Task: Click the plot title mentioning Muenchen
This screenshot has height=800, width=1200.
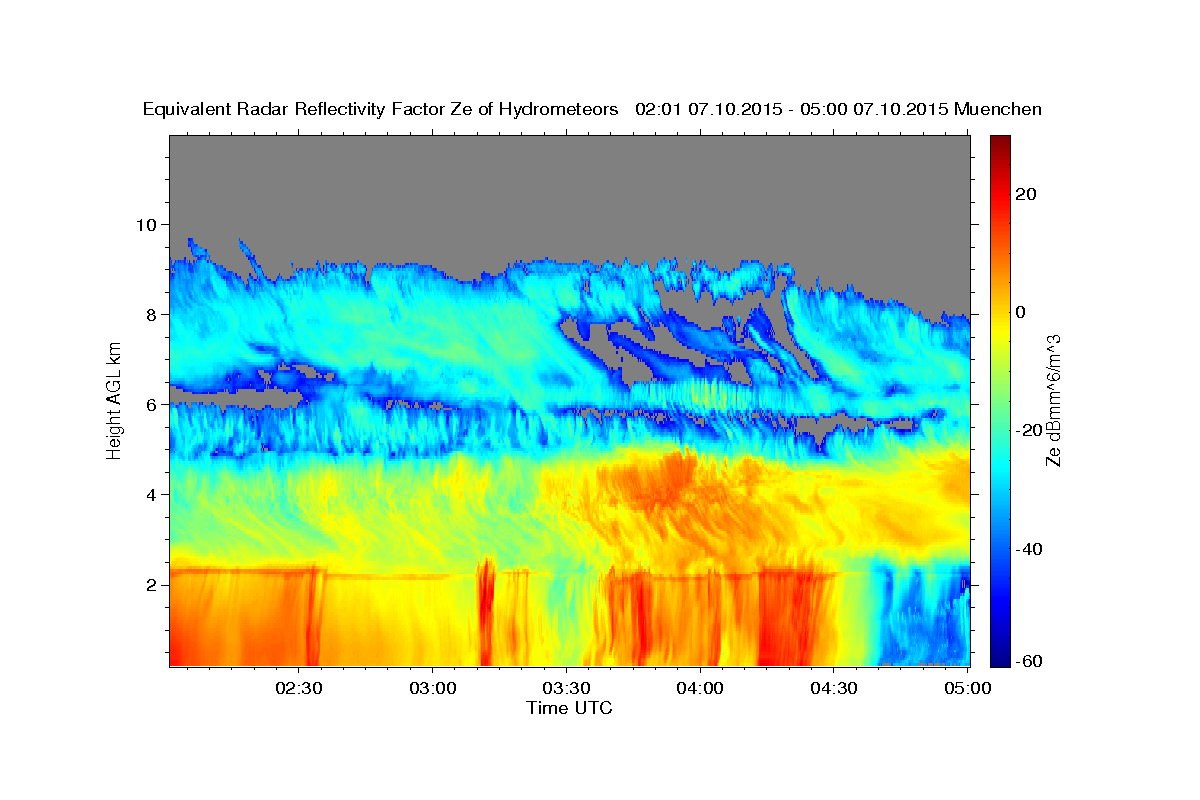Action: point(593,109)
